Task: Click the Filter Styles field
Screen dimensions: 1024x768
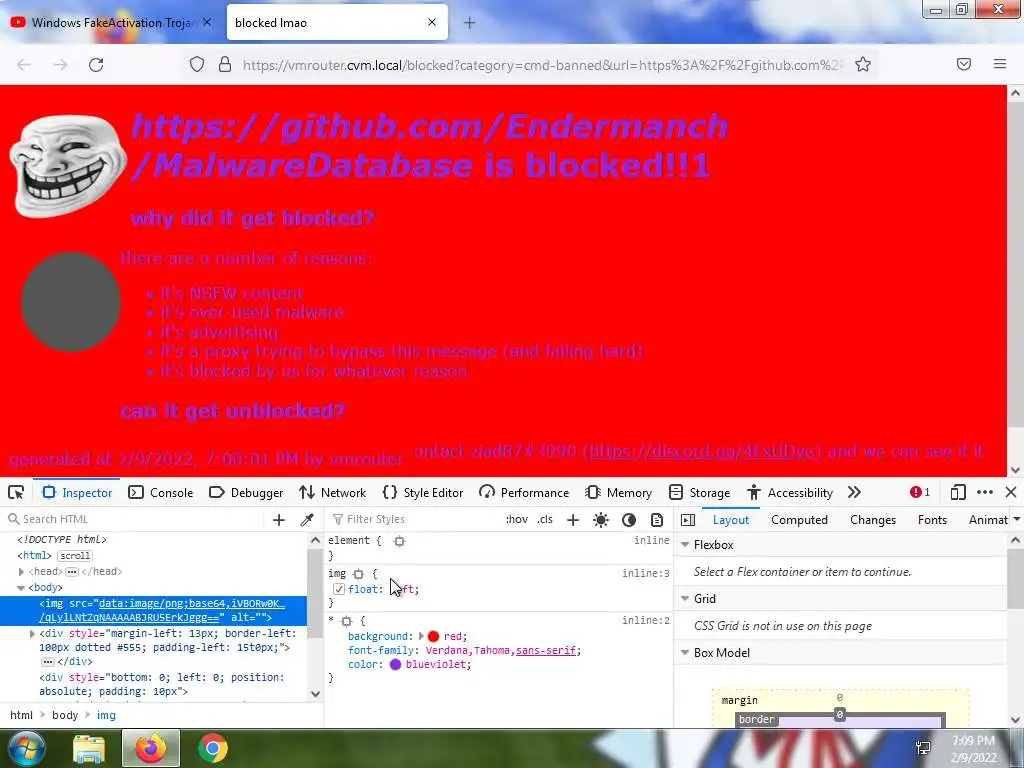Action: click(413, 520)
